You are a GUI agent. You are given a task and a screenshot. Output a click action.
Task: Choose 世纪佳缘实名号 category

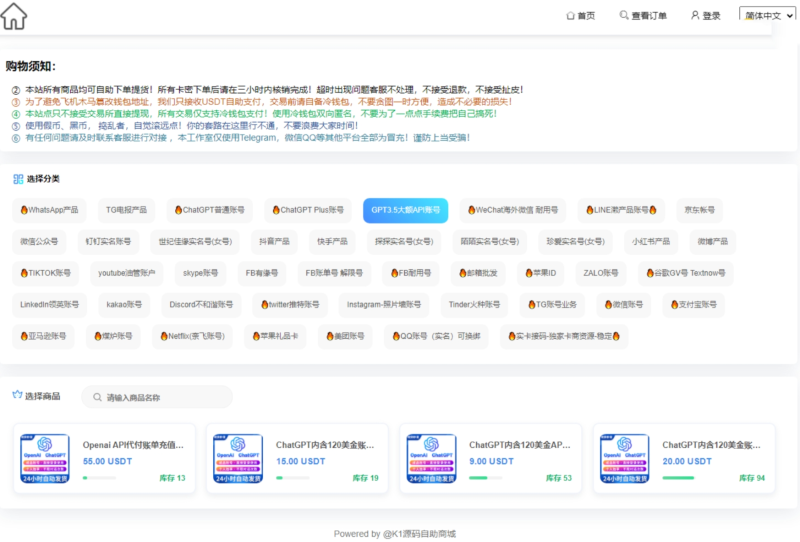(195, 242)
